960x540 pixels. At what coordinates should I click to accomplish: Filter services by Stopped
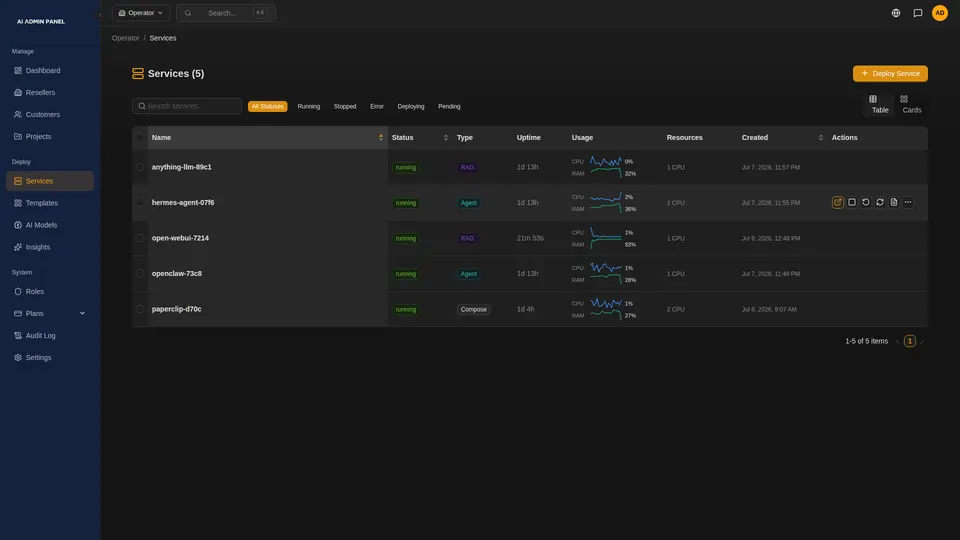[345, 107]
